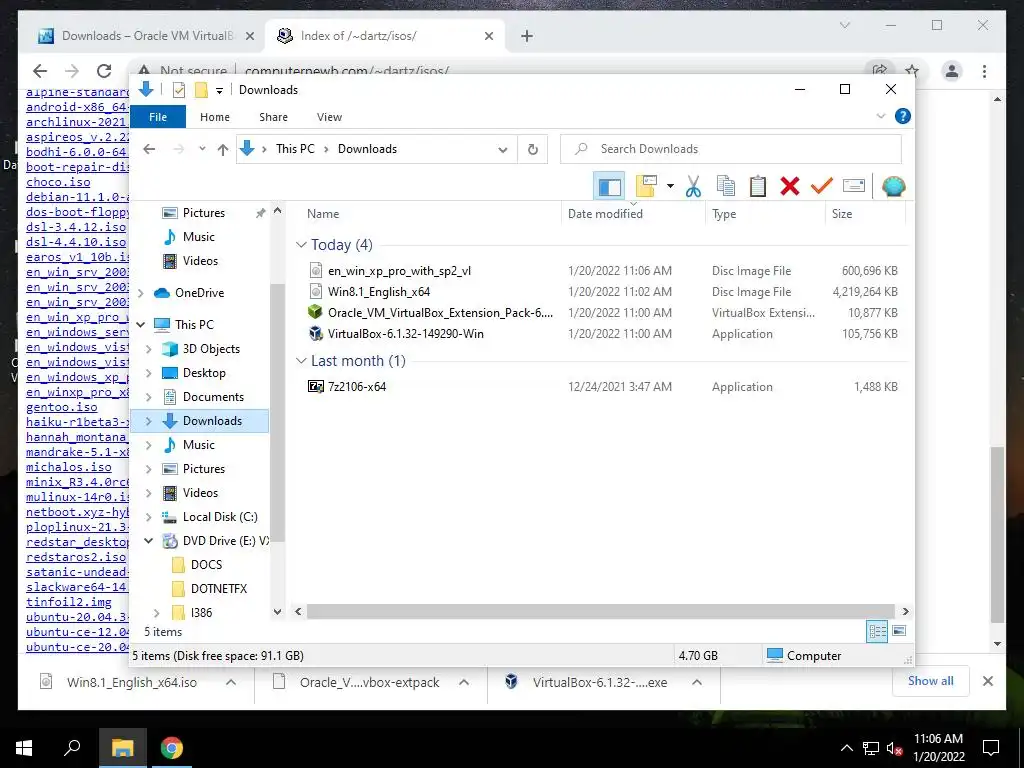Sort by Type column header
Image resolution: width=1024 pixels, height=768 pixels.
pos(724,214)
